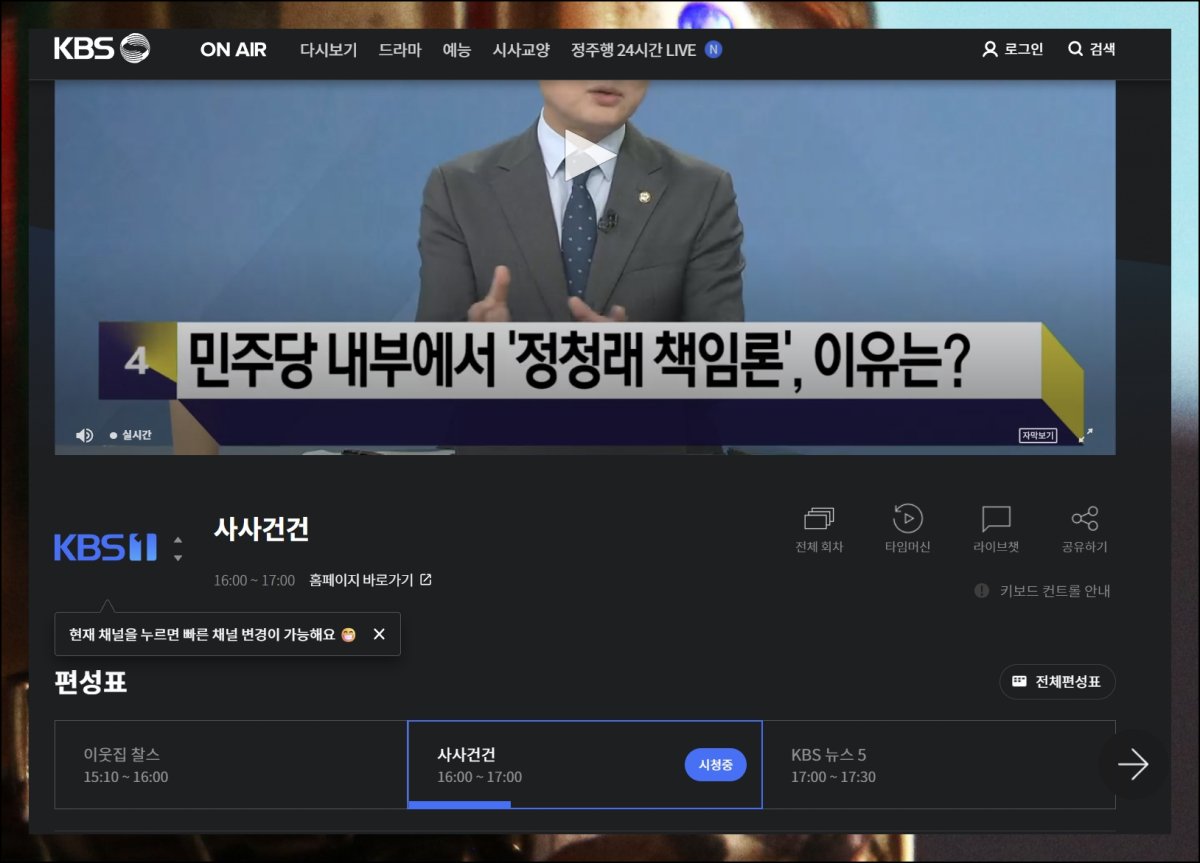Click the 실시간 live indicator
Viewport: 1200px width, 863px height.
coord(131,435)
